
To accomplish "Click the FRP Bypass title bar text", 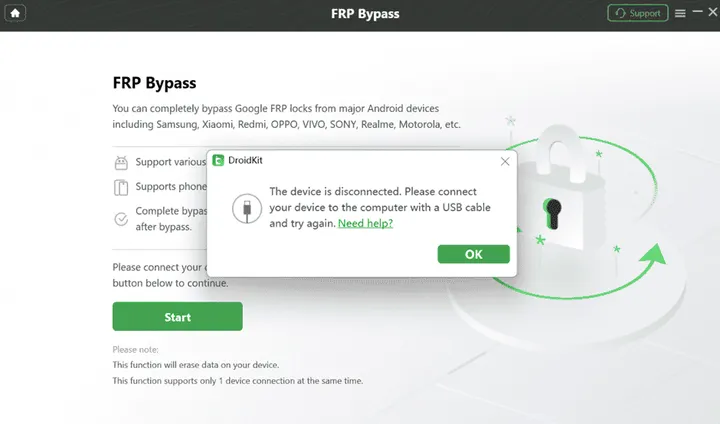I will [x=365, y=14].
